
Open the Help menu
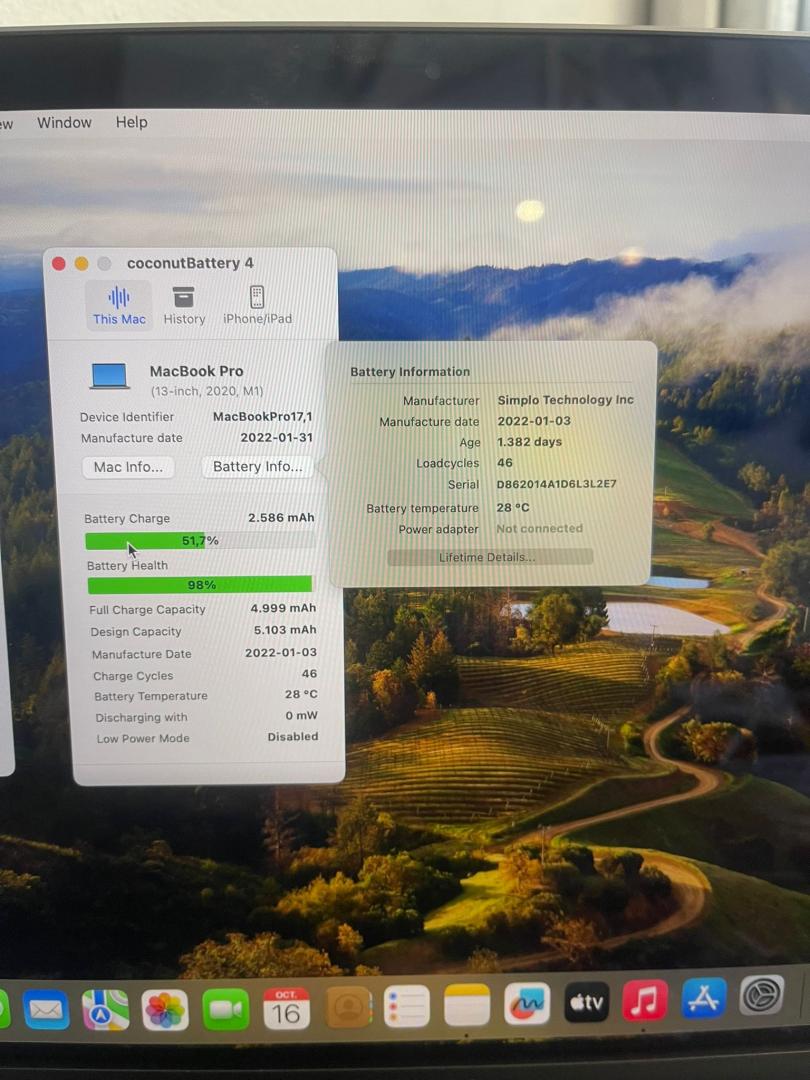point(131,122)
